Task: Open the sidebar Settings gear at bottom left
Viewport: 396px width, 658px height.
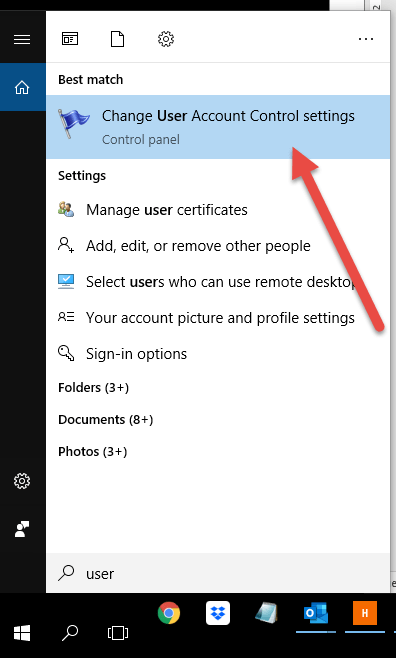Action: (x=22, y=481)
